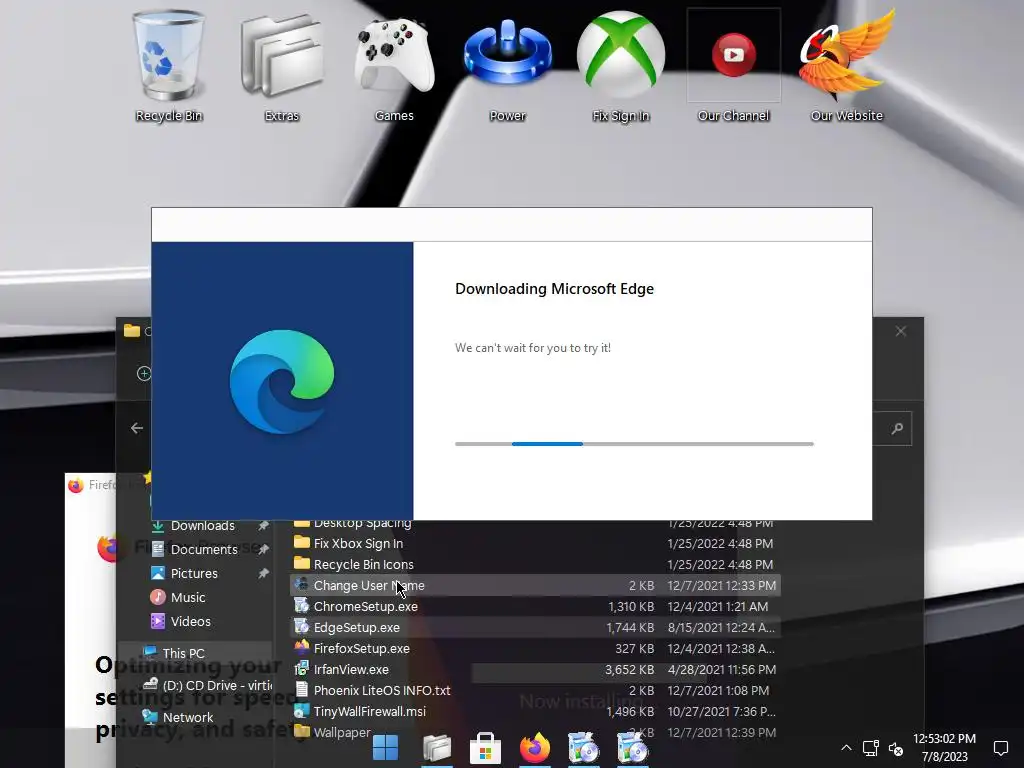Viewport: 1024px width, 768px height.
Task: Select ChromeSetup.exe in file list
Action: coord(535,606)
